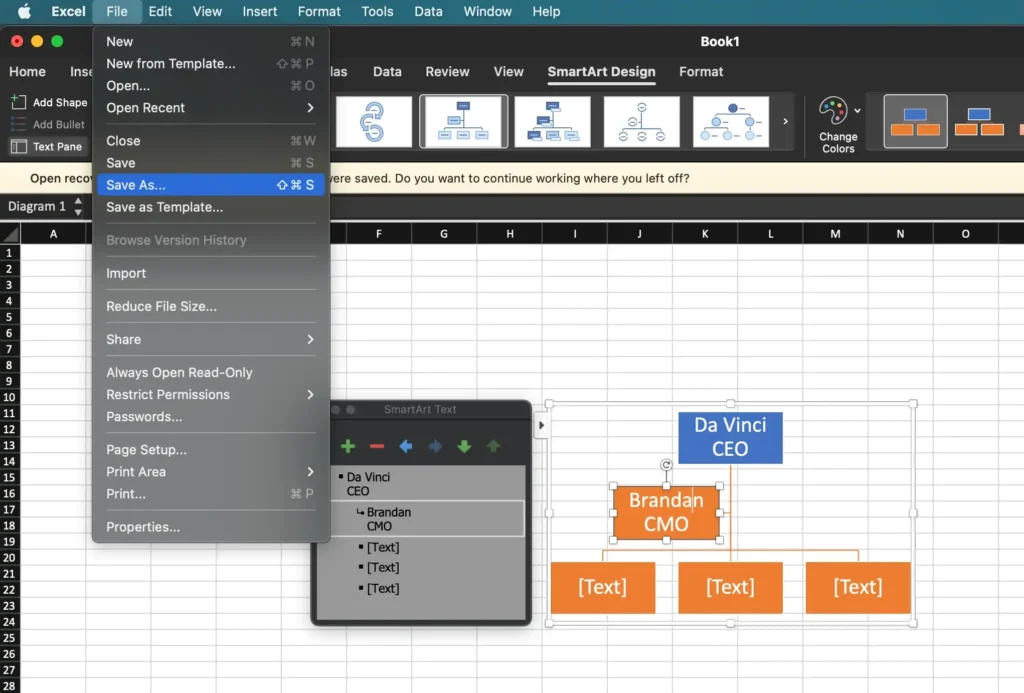Open the Insert menu in menu bar

(x=259, y=11)
